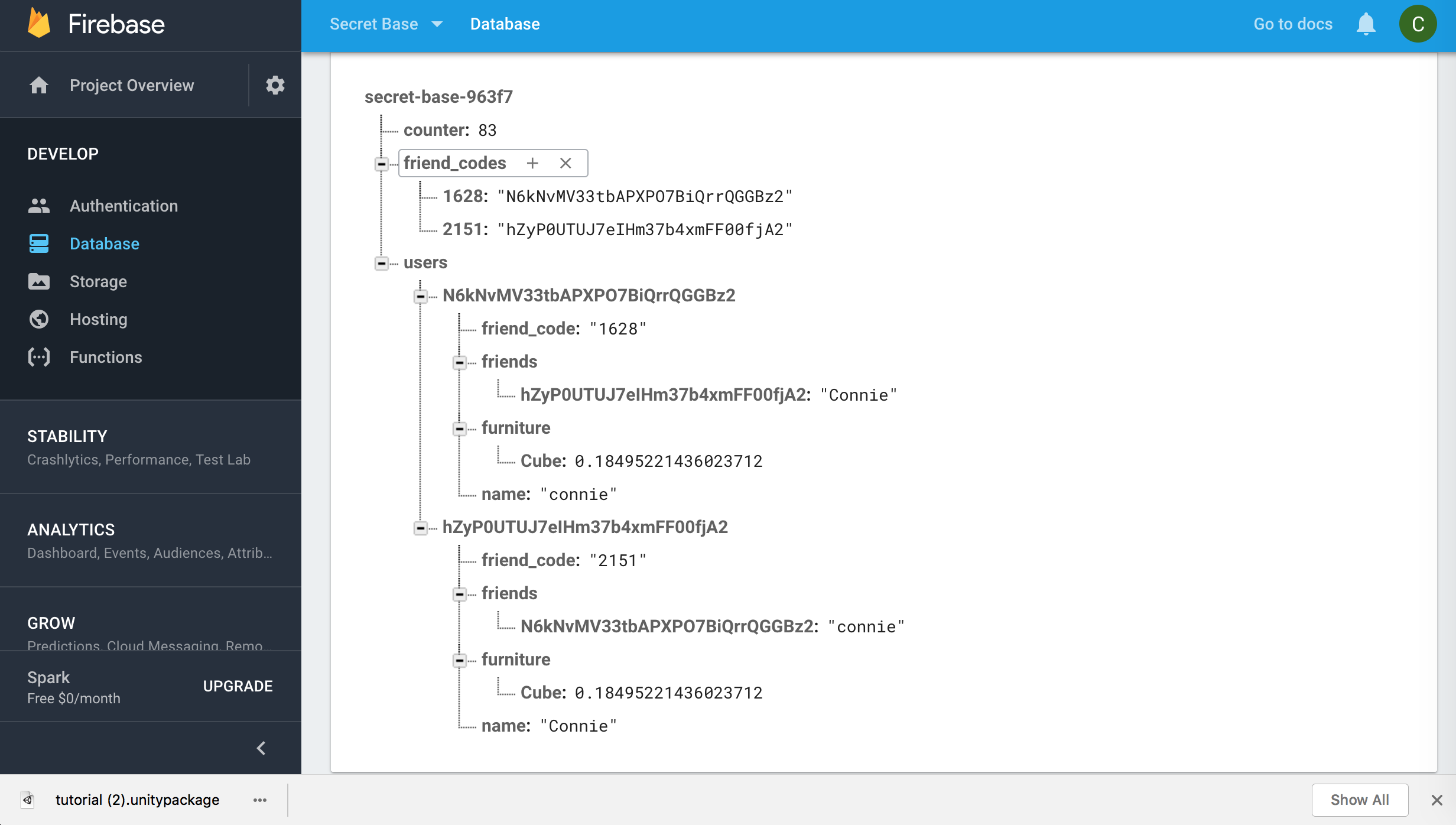
Task: Click the Project Overview home icon
Action: coord(39,85)
